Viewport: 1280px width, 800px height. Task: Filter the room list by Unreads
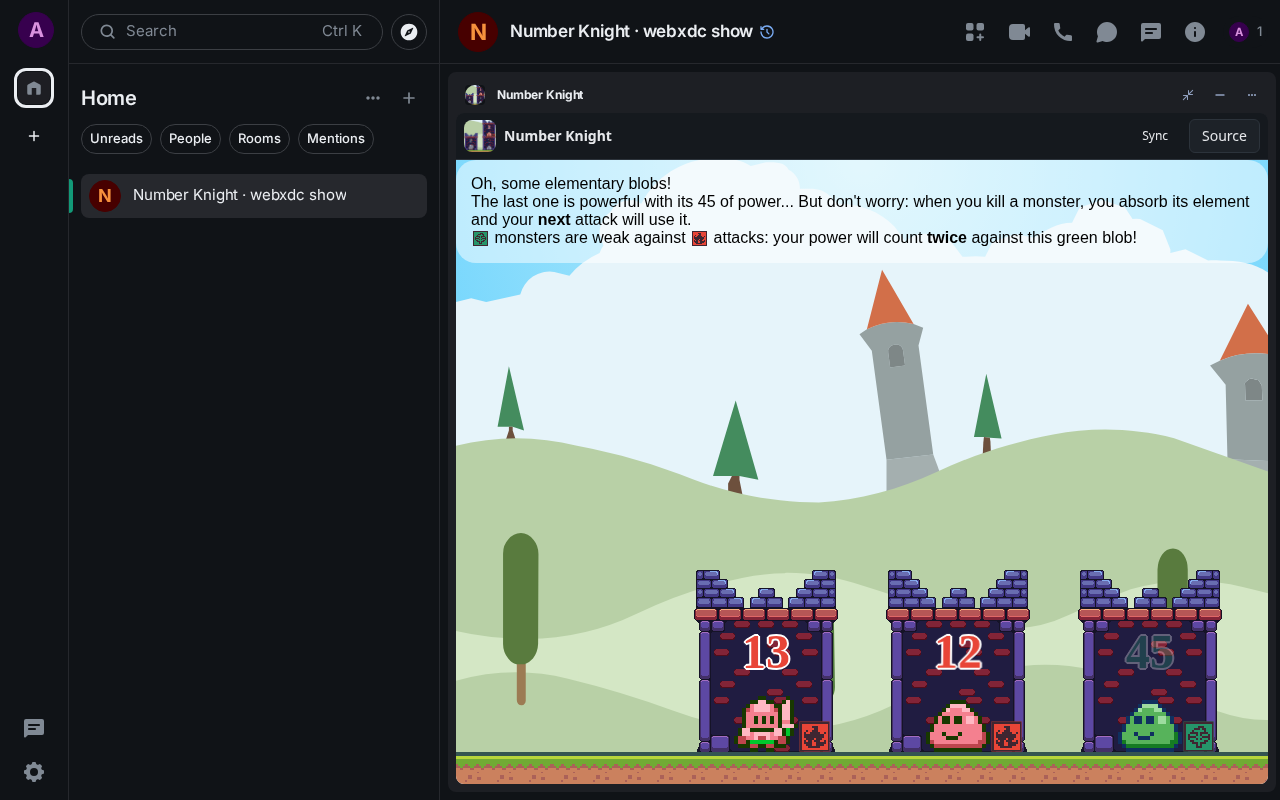116,139
